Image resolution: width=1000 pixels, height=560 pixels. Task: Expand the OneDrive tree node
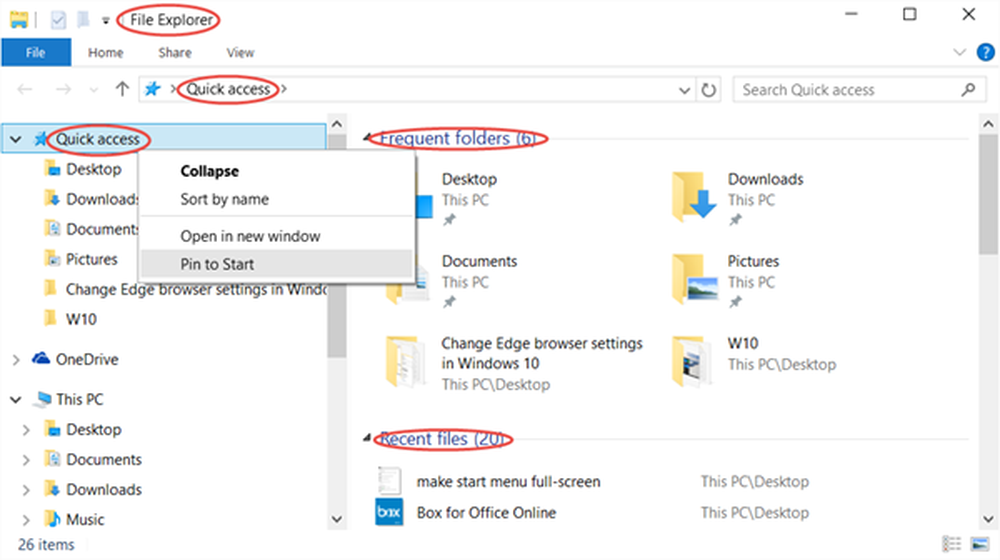tap(16, 360)
